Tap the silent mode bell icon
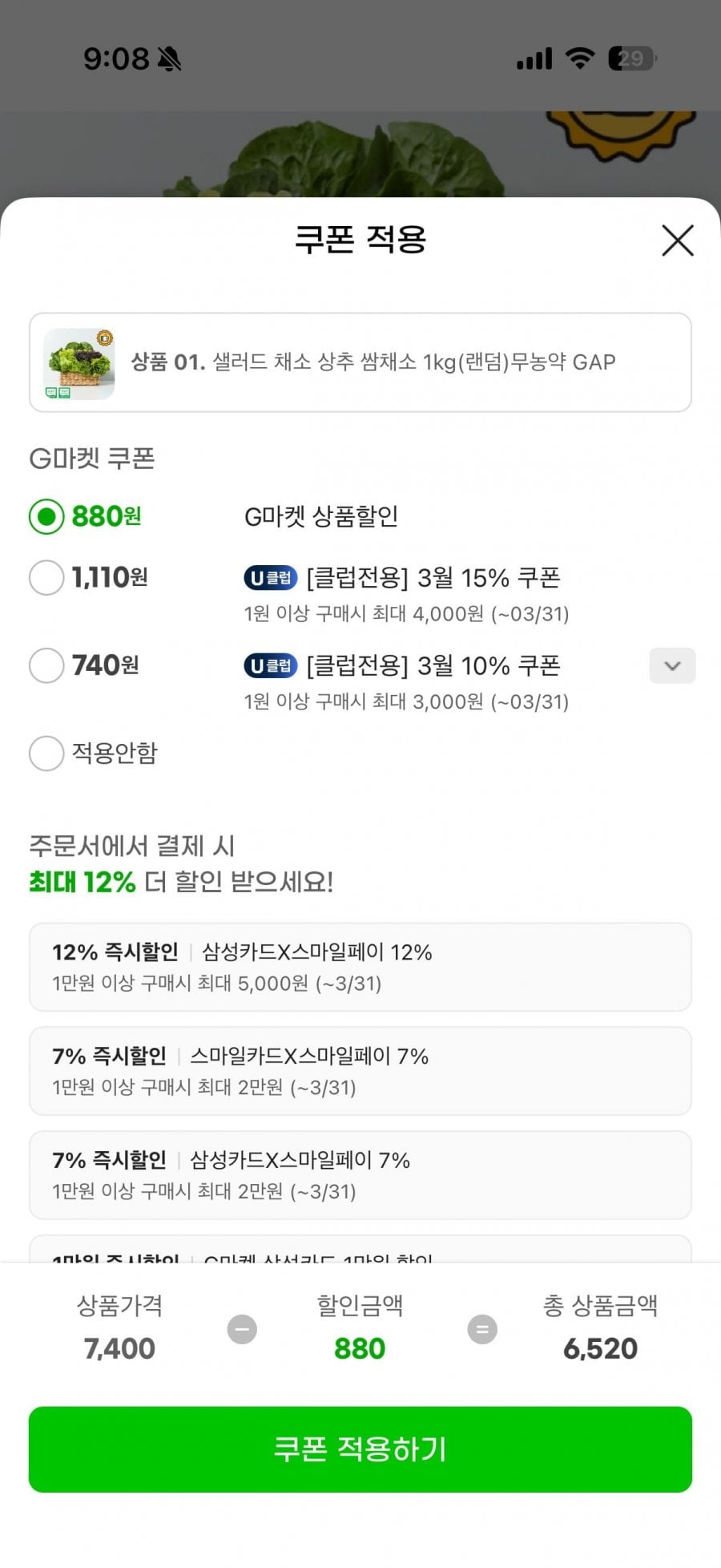 coord(169,59)
